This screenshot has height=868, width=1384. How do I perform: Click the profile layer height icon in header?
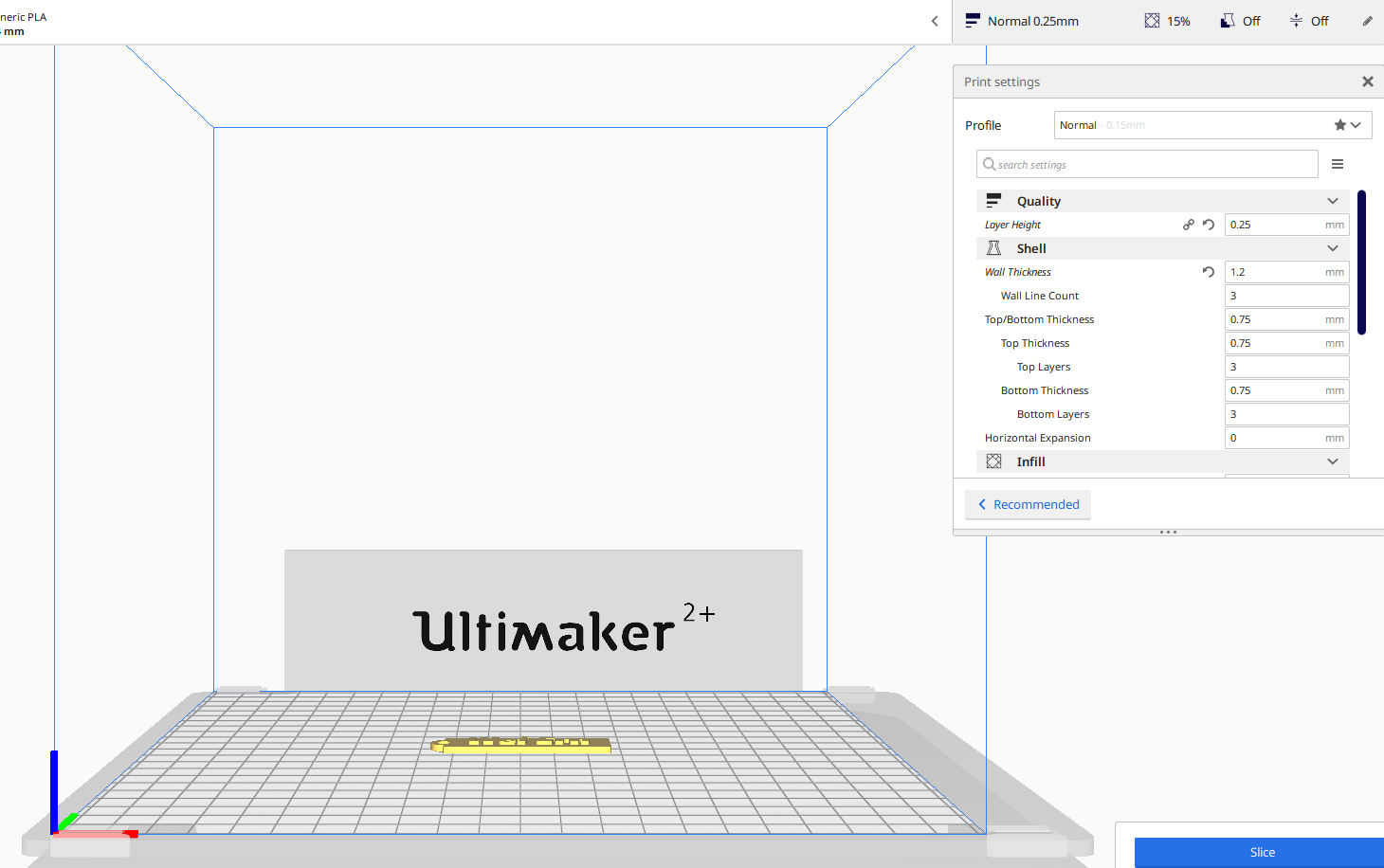[x=973, y=21]
